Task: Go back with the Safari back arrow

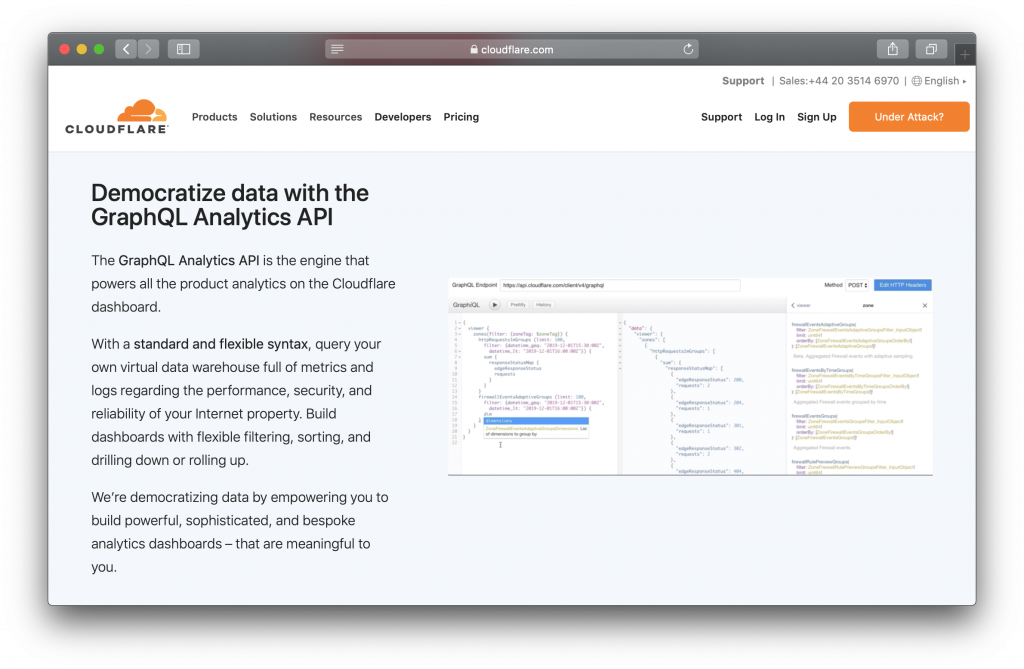Action: point(126,49)
